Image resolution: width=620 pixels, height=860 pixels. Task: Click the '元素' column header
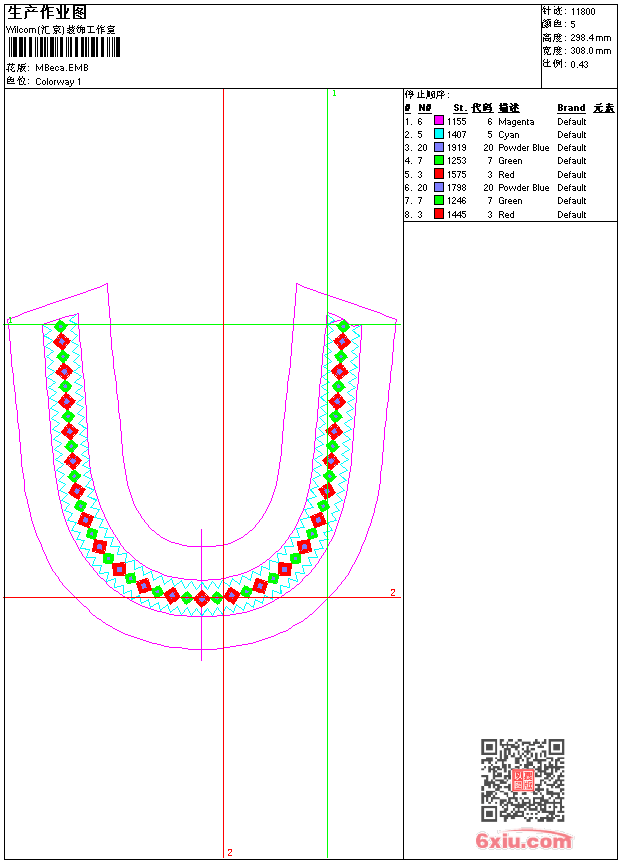pyautogui.click(x=604, y=108)
